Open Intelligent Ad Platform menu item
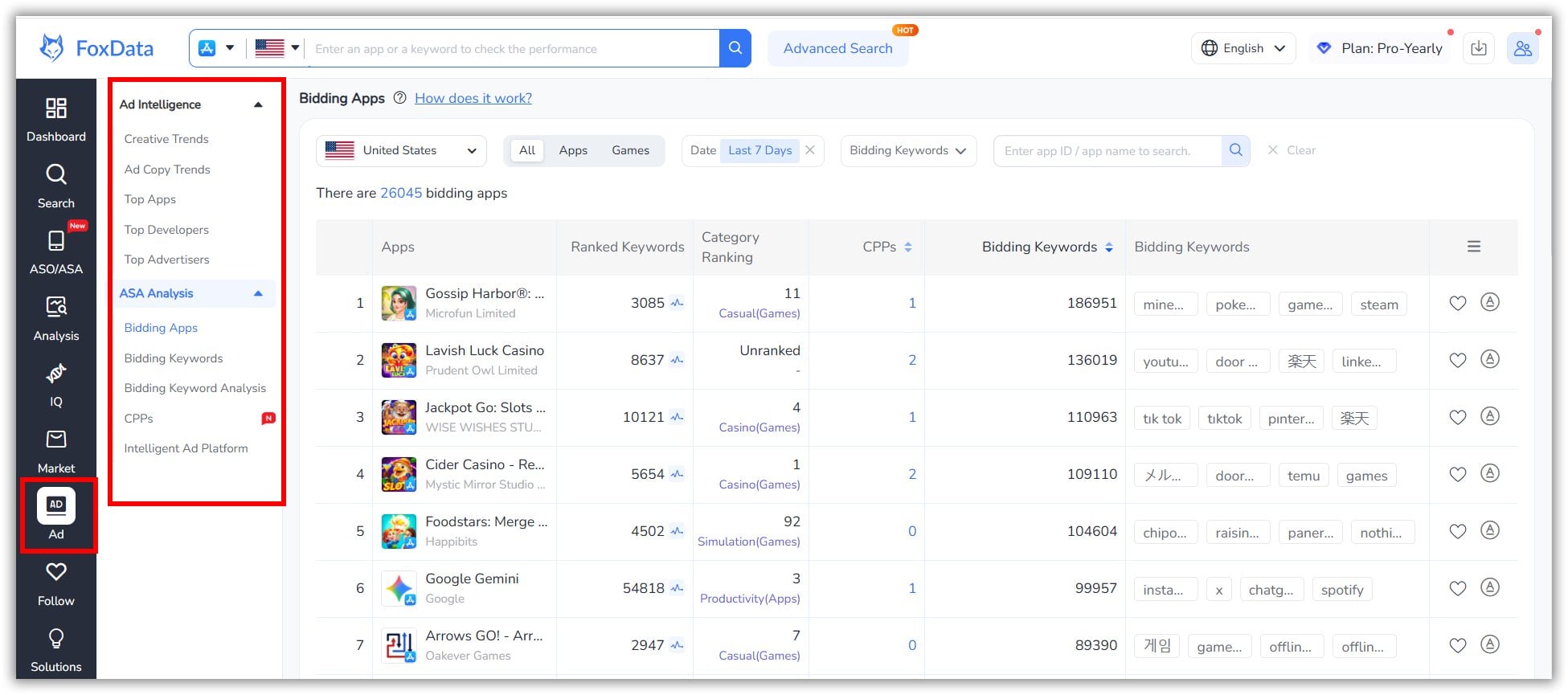This screenshot has height=695, width=1568. coord(186,448)
